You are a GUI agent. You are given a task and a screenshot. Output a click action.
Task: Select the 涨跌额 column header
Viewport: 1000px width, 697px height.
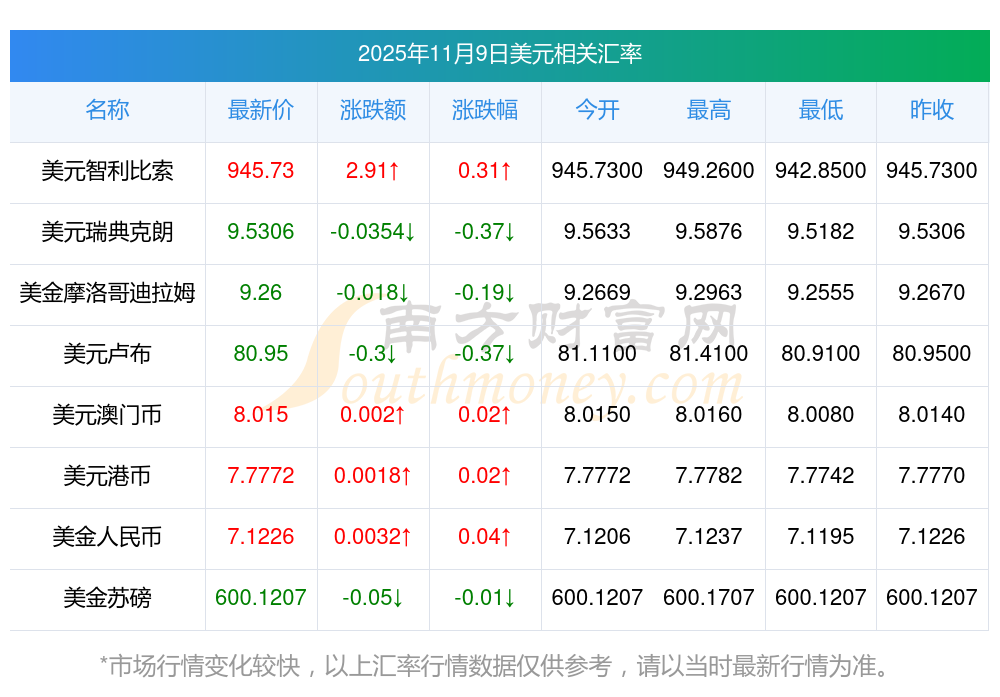click(x=372, y=110)
